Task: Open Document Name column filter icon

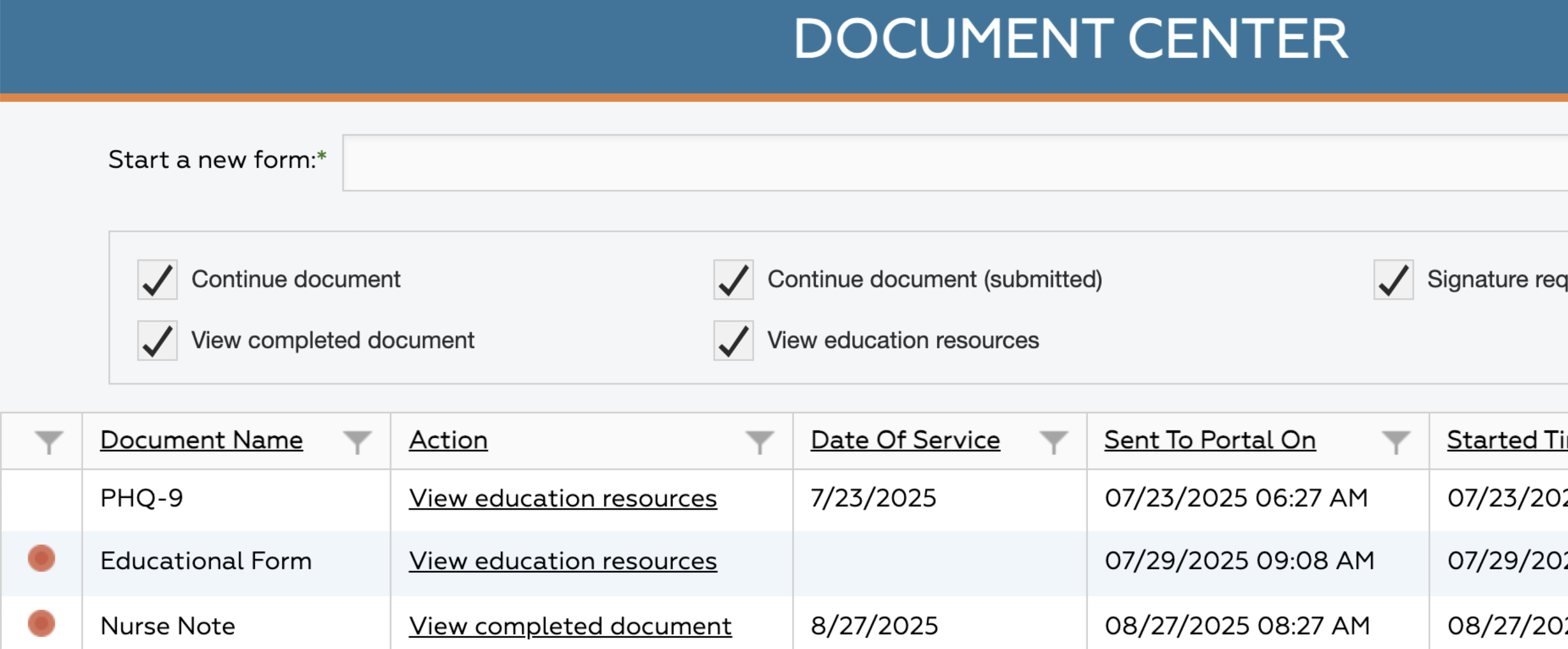Action: (357, 442)
